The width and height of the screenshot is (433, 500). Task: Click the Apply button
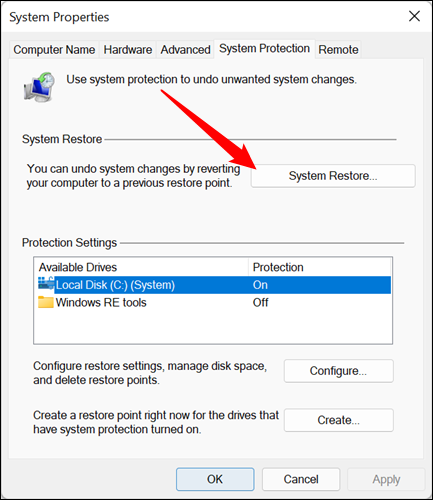[386, 479]
